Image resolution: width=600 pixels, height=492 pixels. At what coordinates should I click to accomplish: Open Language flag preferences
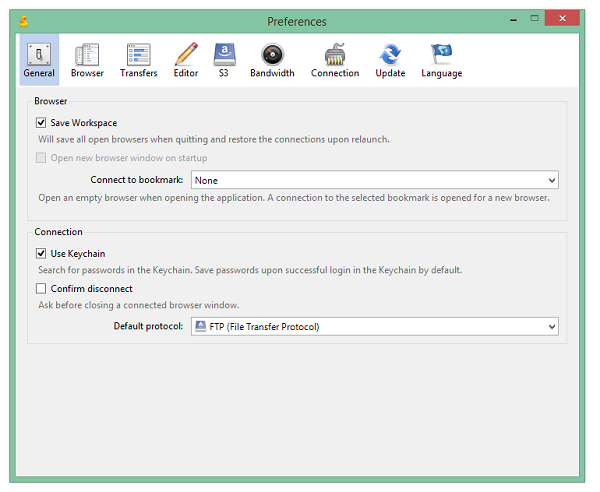(442, 60)
